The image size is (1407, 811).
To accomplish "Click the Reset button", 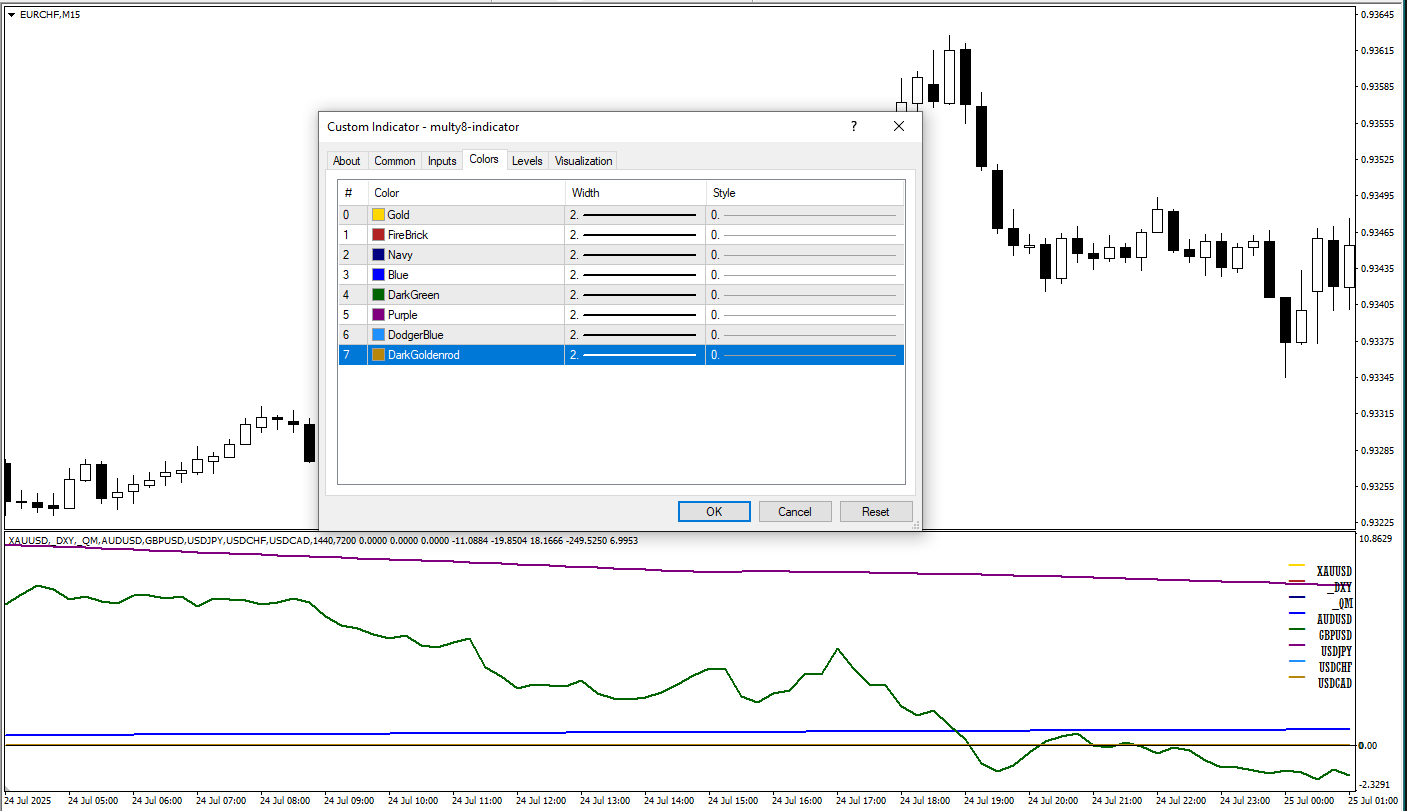I will point(875,511).
